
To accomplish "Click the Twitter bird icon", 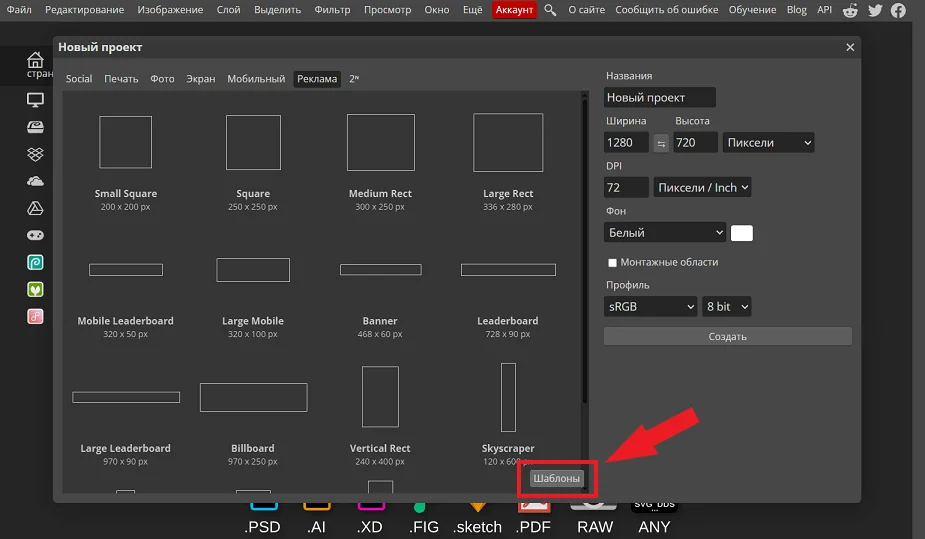I will (x=875, y=10).
